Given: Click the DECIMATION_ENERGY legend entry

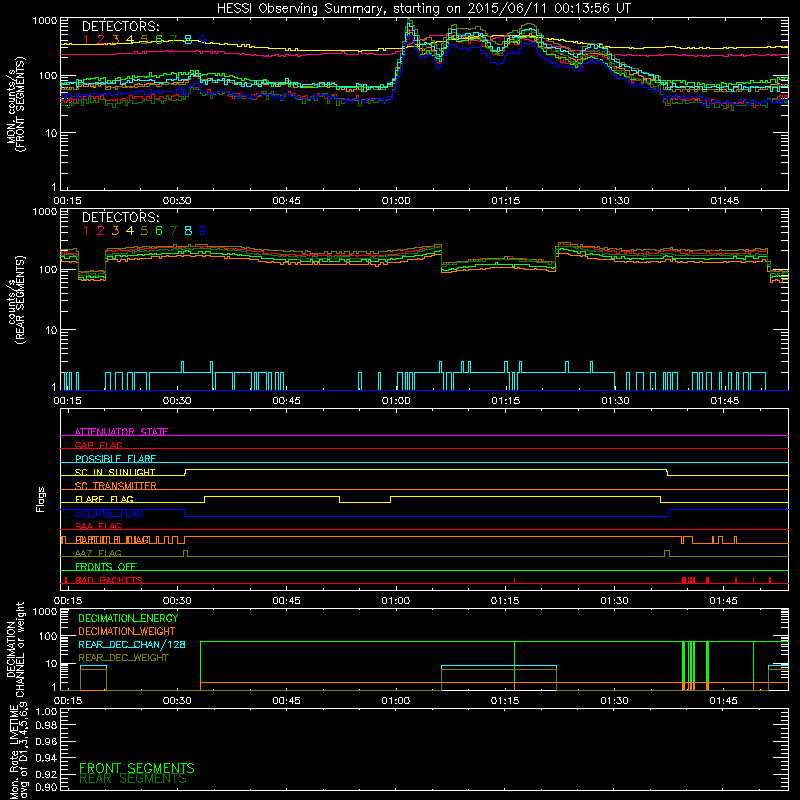Looking at the screenshot, I should [128, 618].
